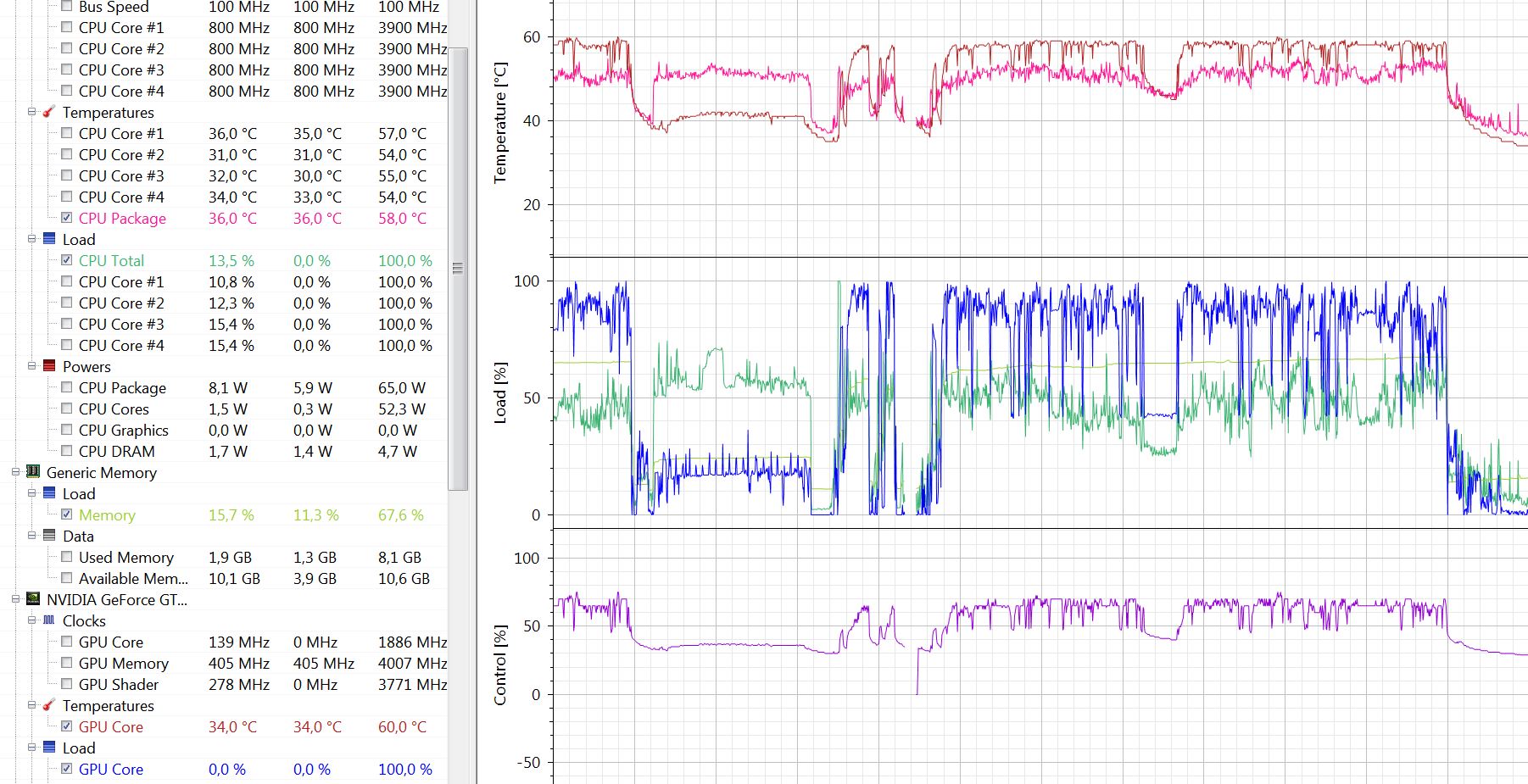Click the sensor list vertical scrollbar thumb

coord(458,268)
